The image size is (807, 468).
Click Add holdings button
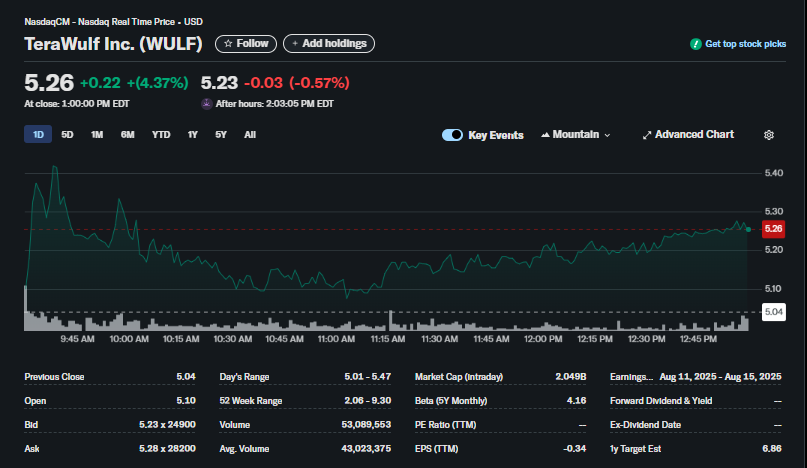click(x=329, y=44)
